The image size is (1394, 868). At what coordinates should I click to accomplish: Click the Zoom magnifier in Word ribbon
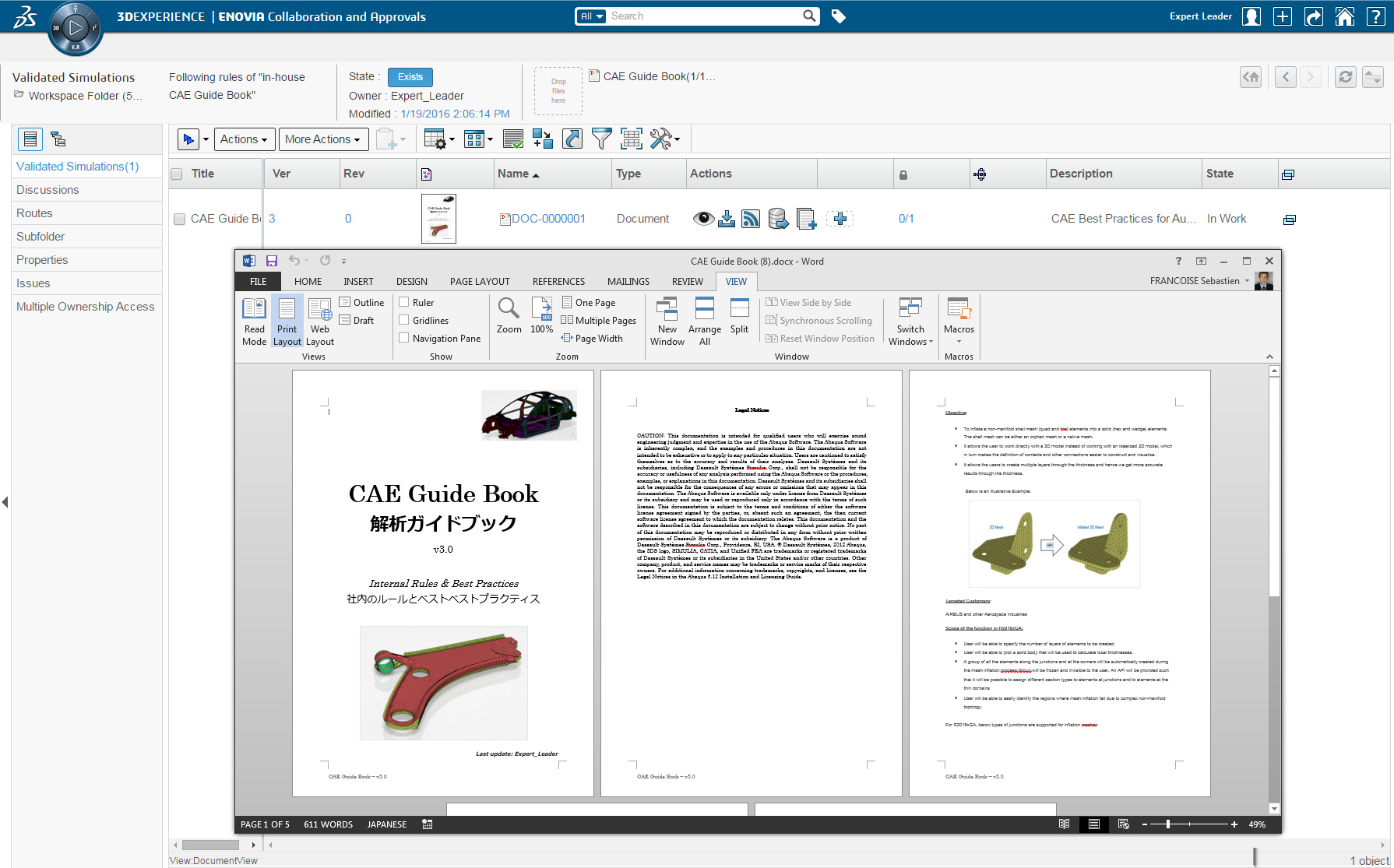(509, 316)
